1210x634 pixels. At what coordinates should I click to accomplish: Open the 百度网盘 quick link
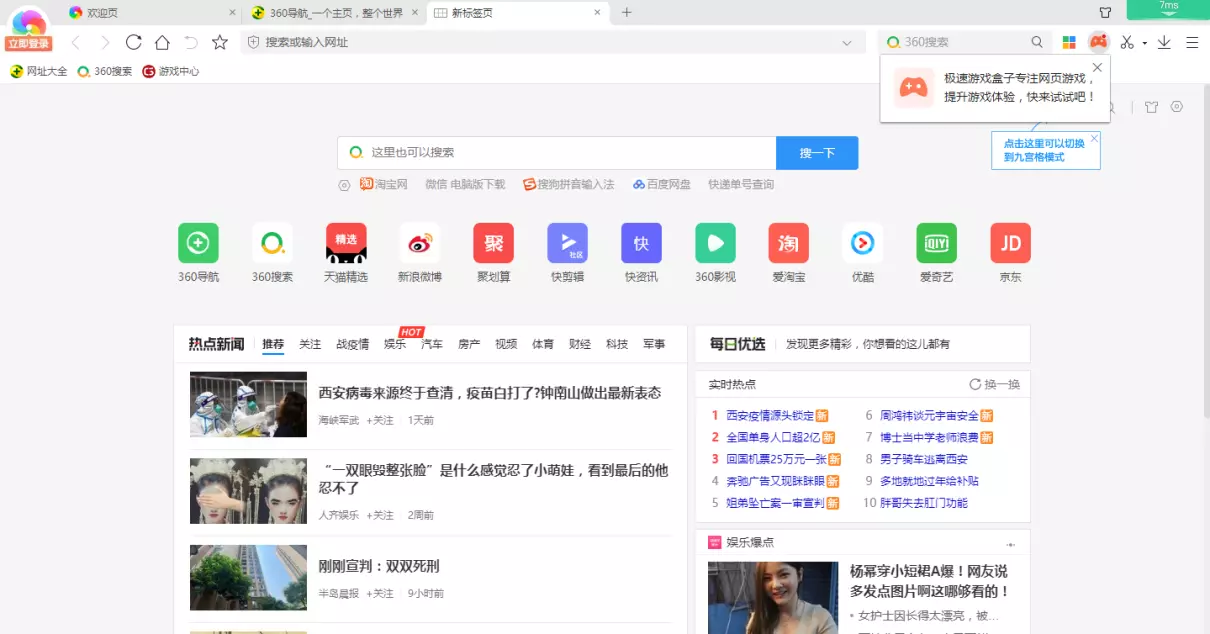point(661,184)
